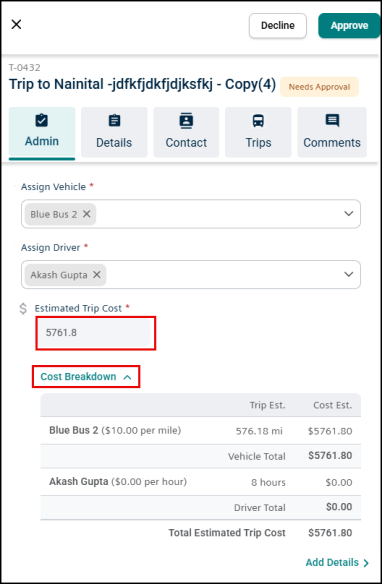Open the Assign Driver dropdown arrow
382x584 pixels.
(x=348, y=274)
